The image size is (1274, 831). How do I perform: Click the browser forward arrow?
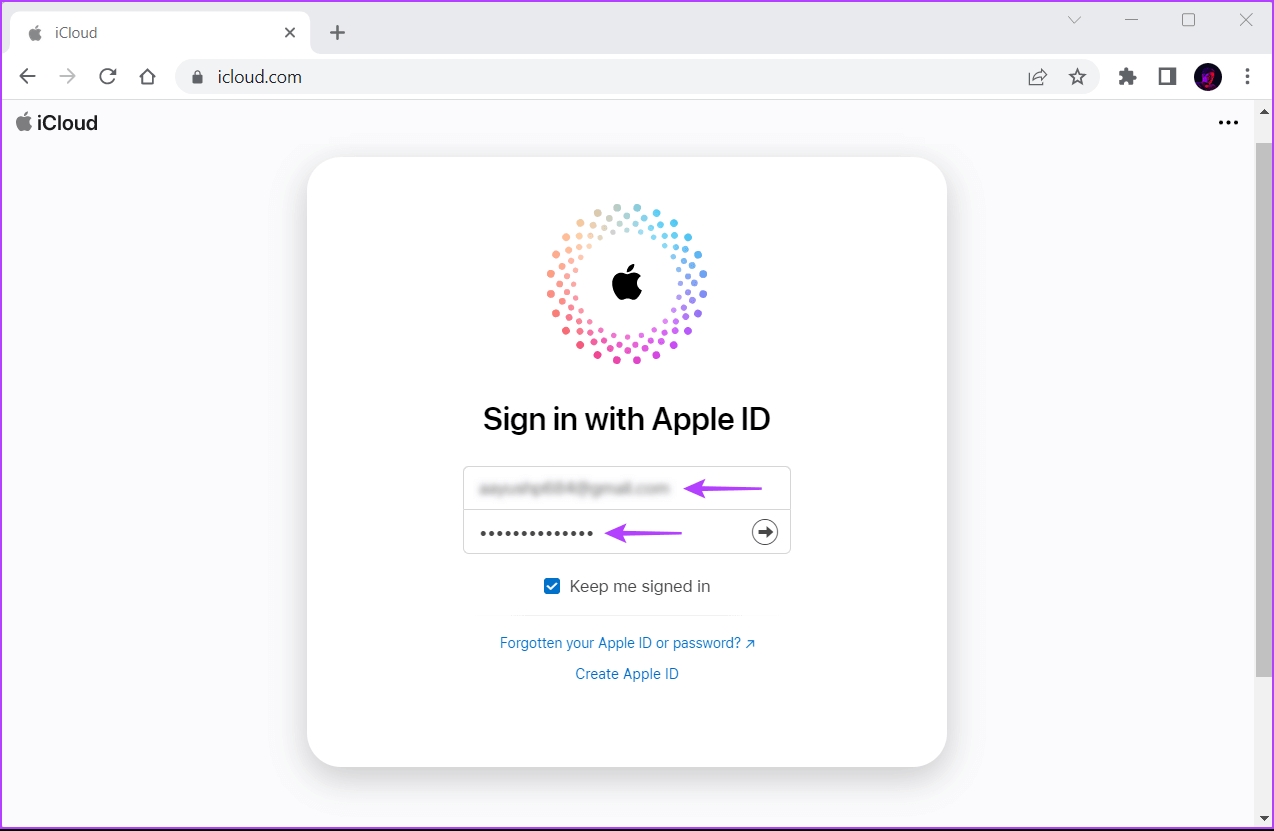click(x=67, y=77)
